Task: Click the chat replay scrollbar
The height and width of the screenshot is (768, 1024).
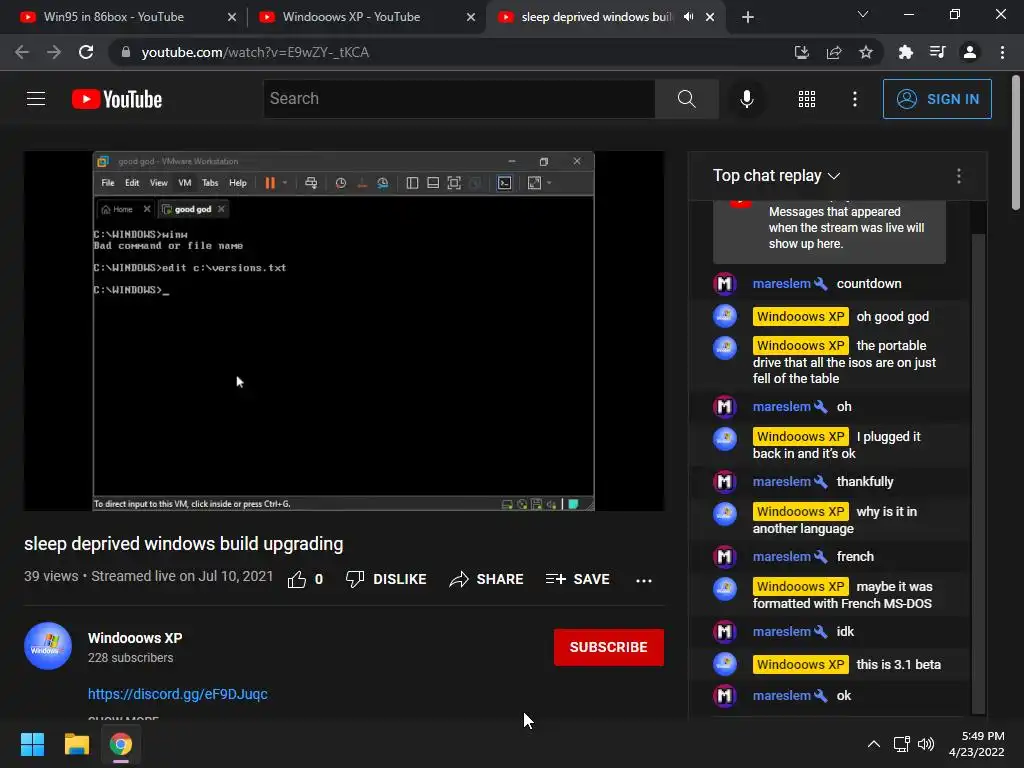Action: point(978,473)
